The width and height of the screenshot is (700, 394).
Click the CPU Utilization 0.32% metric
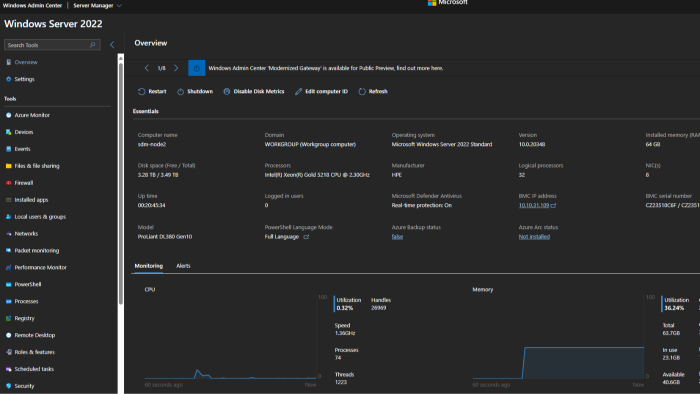point(348,304)
